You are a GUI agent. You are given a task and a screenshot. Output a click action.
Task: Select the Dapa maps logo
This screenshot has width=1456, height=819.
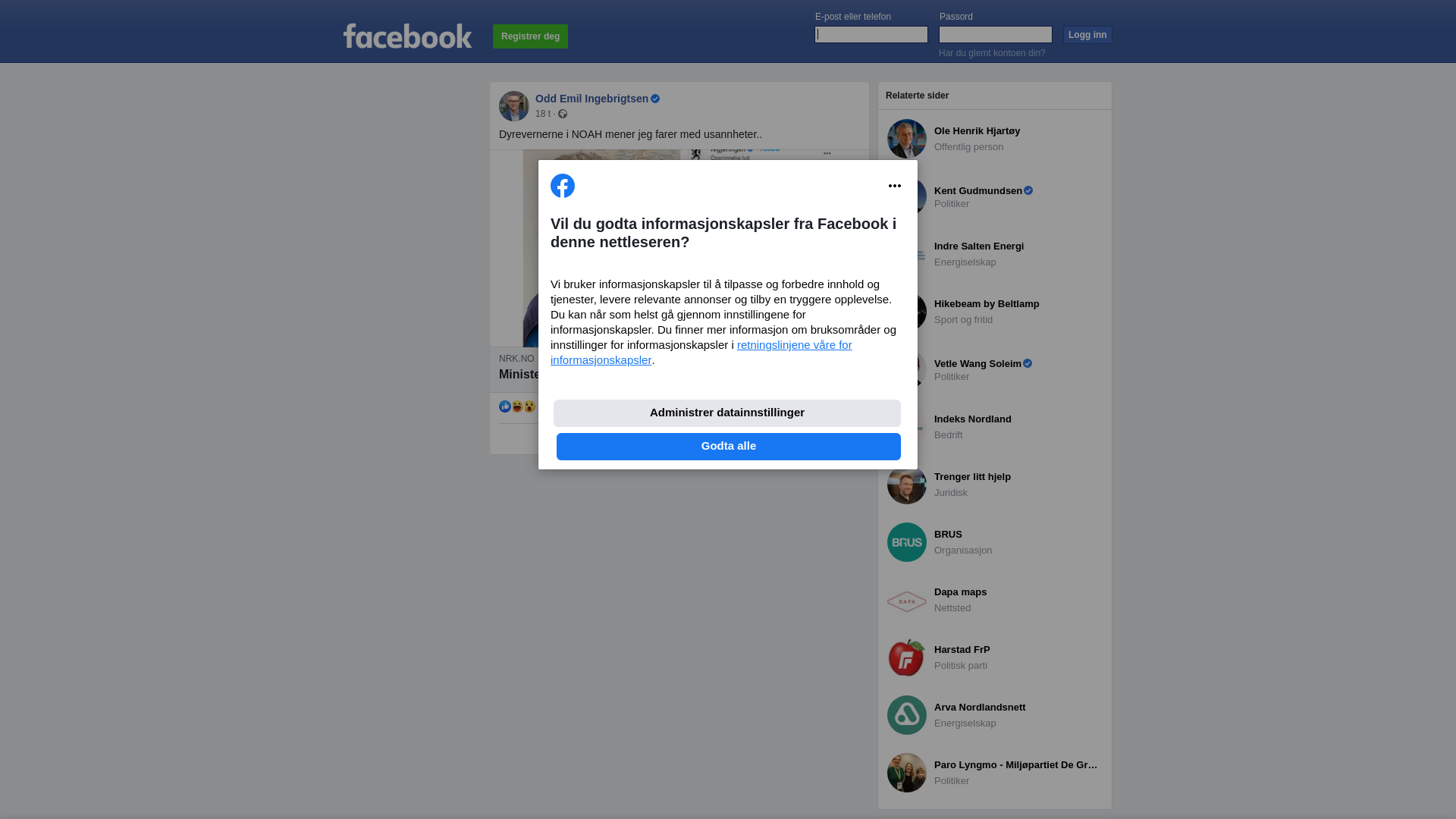pos(907,600)
